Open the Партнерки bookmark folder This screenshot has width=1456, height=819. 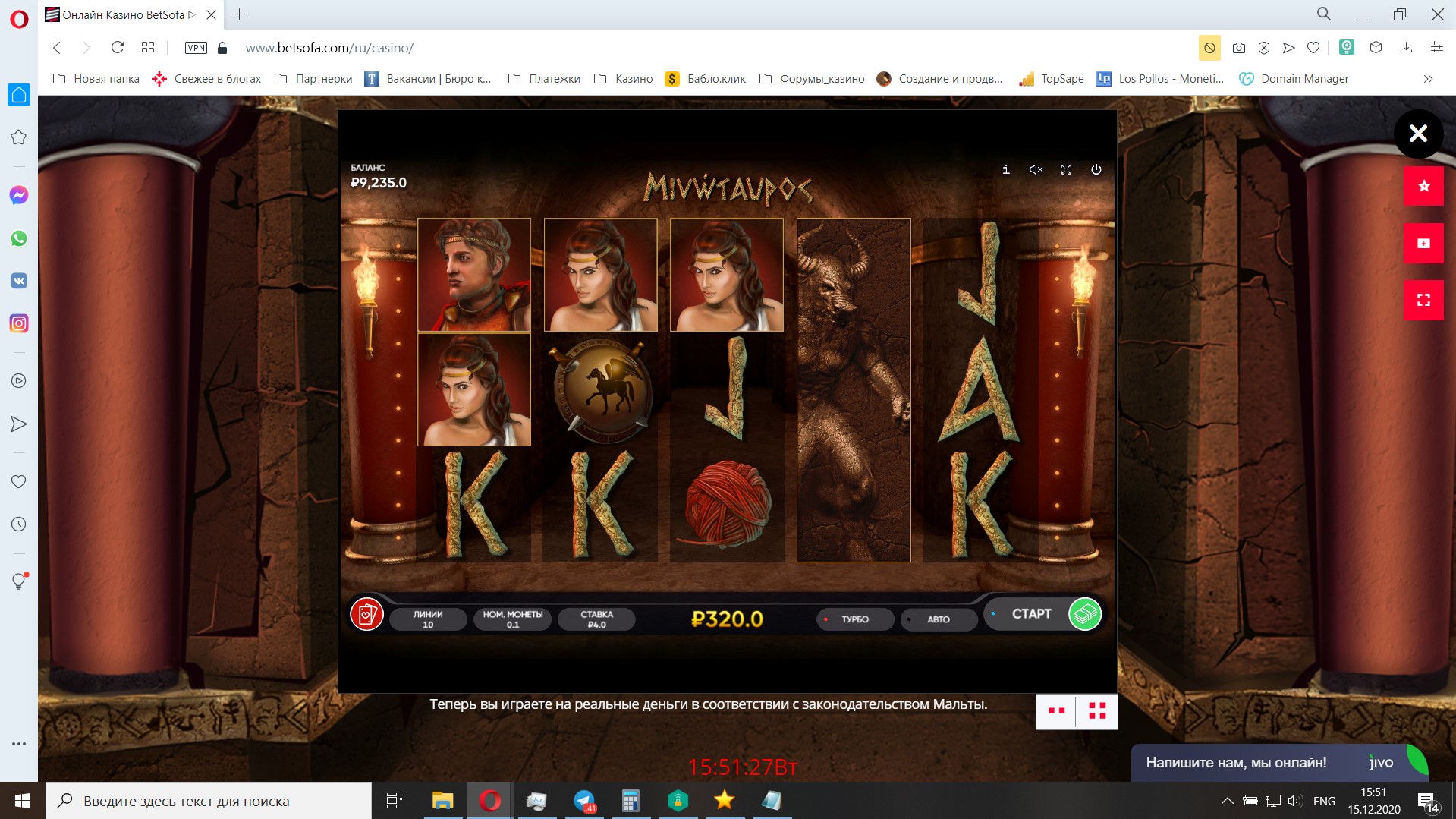[313, 79]
